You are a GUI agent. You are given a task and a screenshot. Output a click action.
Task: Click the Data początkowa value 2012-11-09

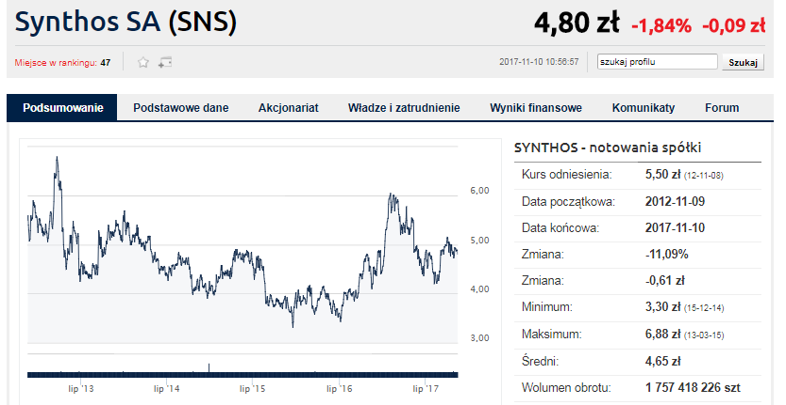click(675, 201)
